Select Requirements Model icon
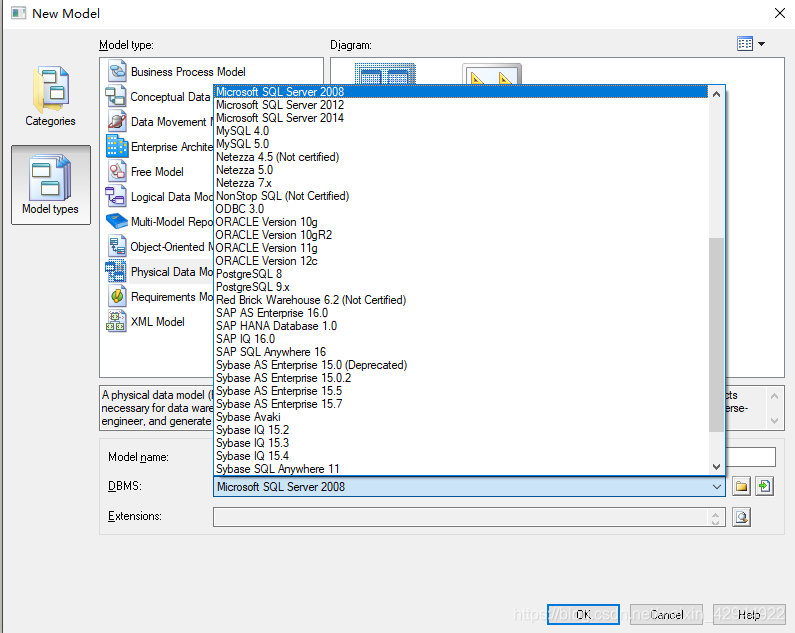Image resolution: width=795 pixels, height=633 pixels. [x=117, y=296]
